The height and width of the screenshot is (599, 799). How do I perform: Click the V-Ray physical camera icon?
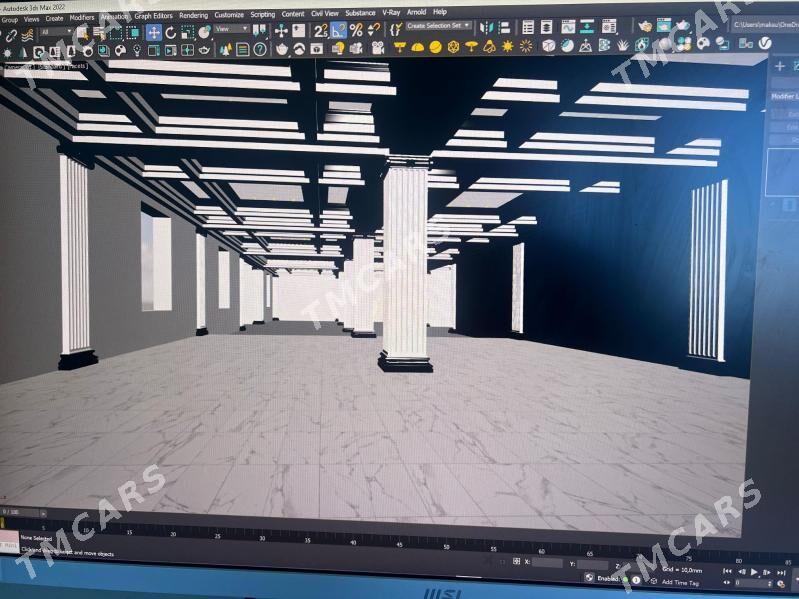(378, 48)
